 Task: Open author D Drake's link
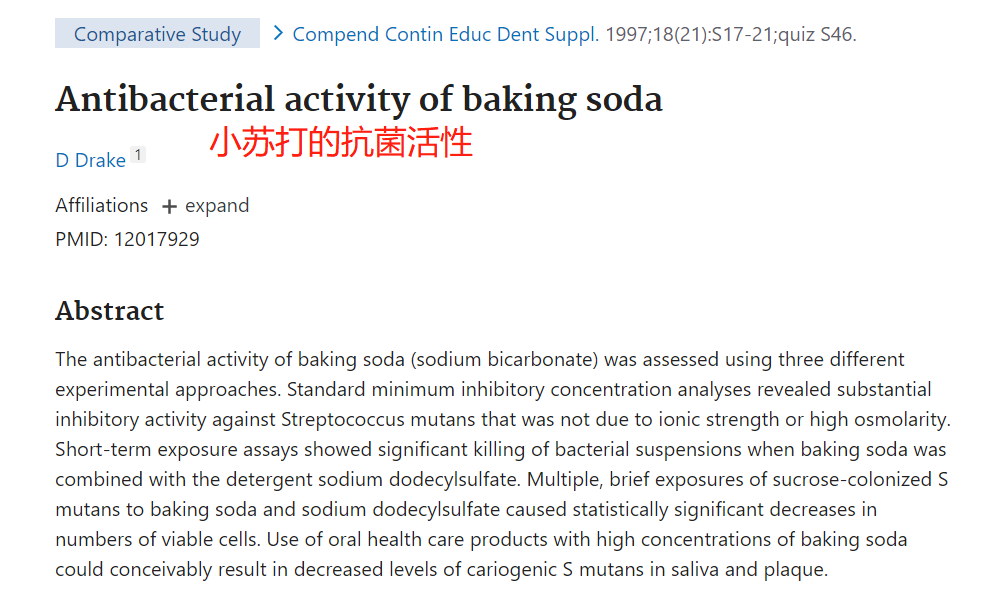(x=90, y=160)
